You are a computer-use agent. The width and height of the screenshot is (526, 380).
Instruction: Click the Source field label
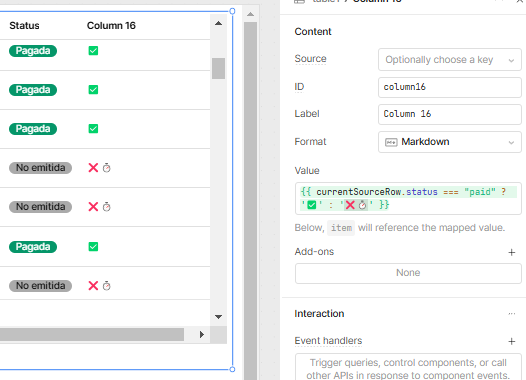coord(310,59)
